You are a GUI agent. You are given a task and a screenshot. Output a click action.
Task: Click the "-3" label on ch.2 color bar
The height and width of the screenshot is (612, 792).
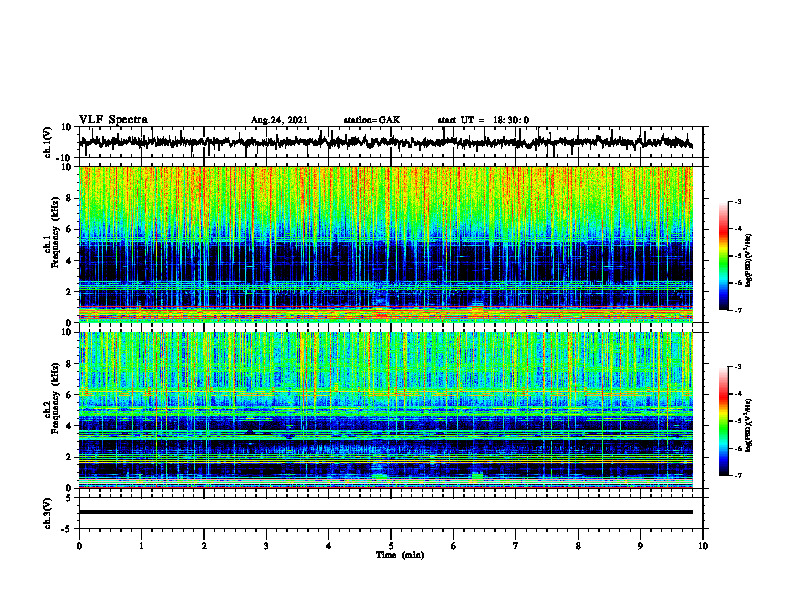click(737, 367)
